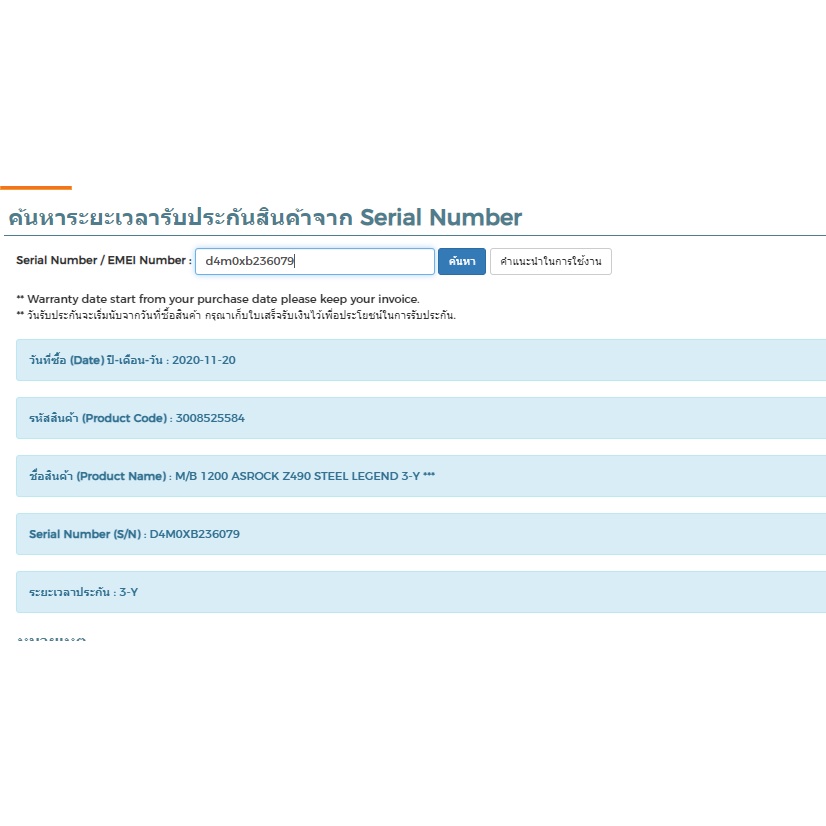
Task: Click the orange accent bar above the heading
Action: (x=36, y=187)
